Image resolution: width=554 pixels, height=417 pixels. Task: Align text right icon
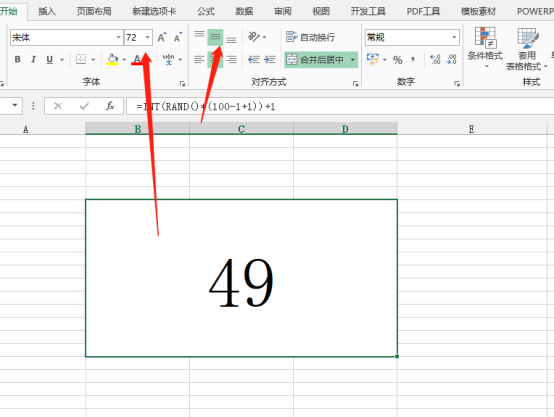[231, 59]
